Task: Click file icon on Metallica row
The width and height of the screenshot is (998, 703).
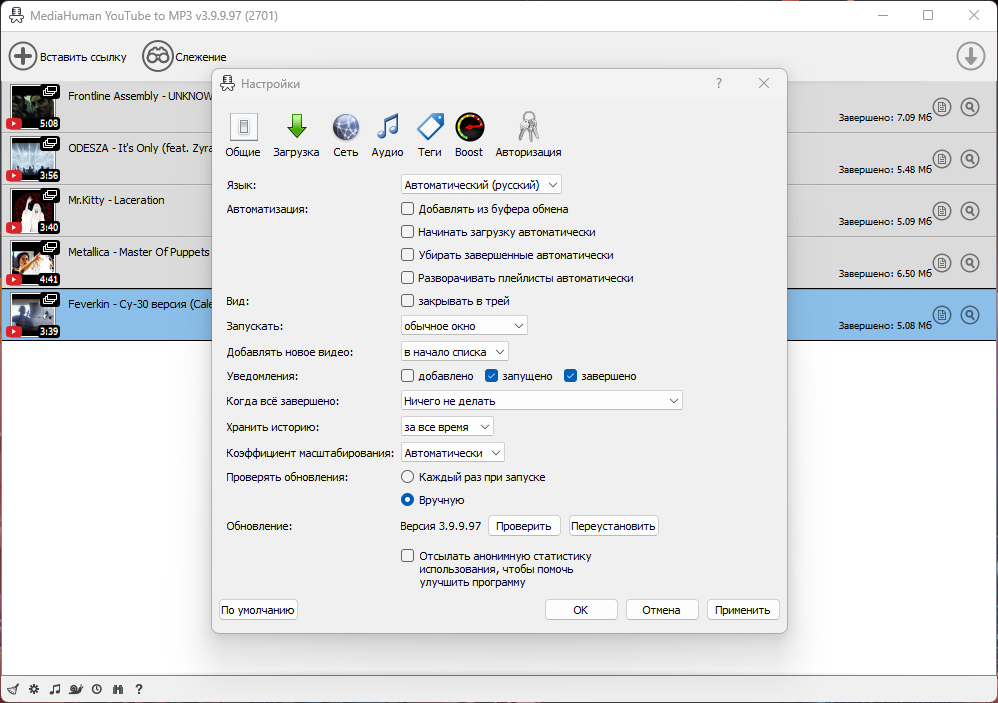Action: pyautogui.click(x=942, y=263)
